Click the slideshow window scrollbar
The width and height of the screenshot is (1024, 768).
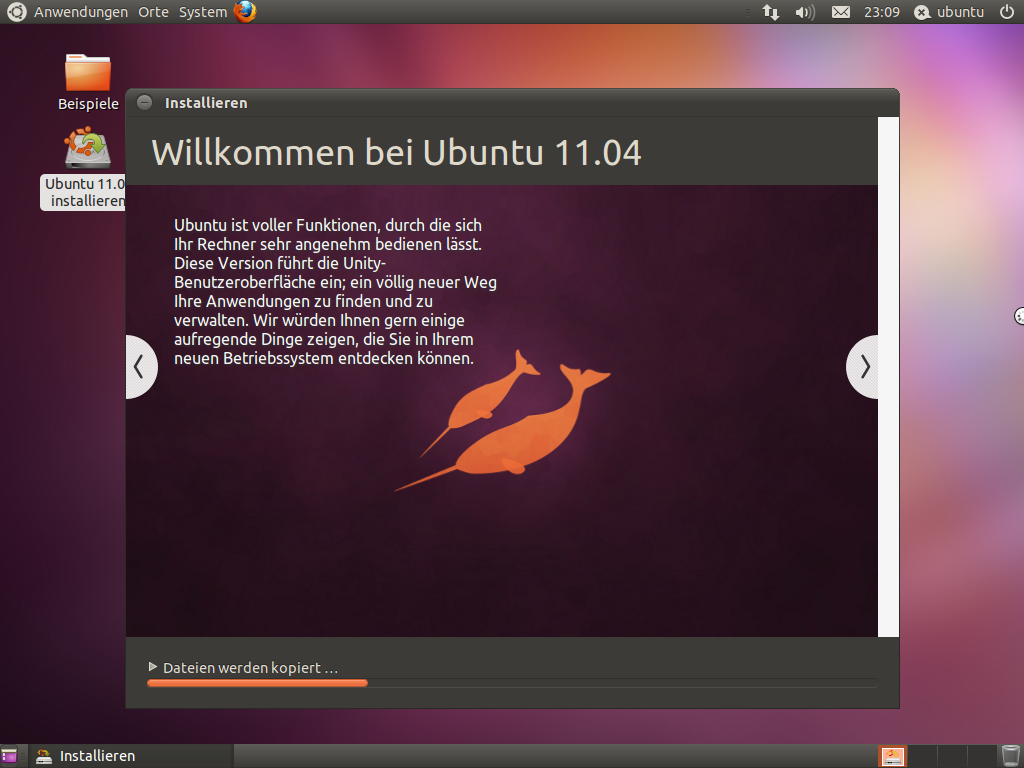point(888,375)
